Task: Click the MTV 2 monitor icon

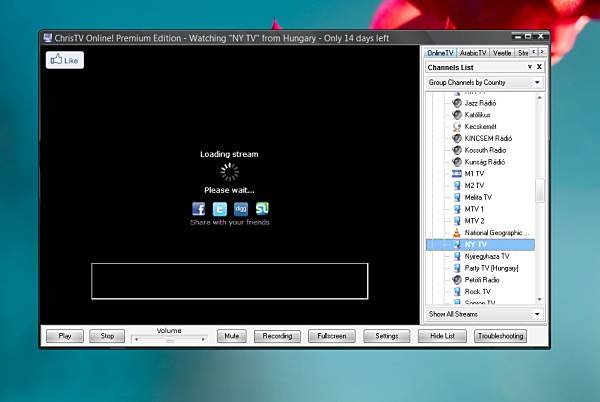Action: coord(457,221)
